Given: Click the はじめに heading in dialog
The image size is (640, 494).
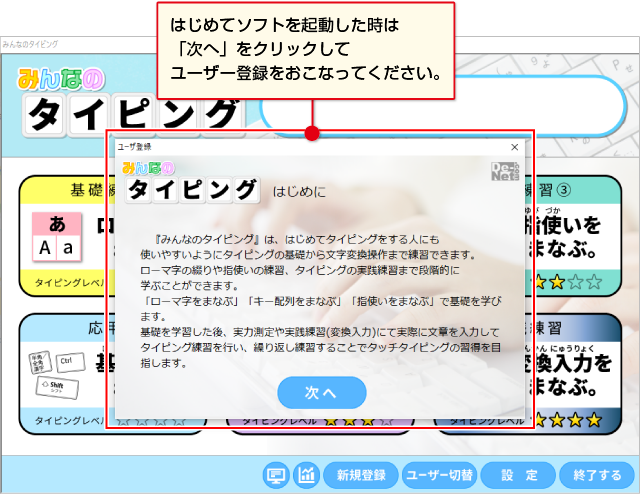Looking at the screenshot, I should (299, 191).
